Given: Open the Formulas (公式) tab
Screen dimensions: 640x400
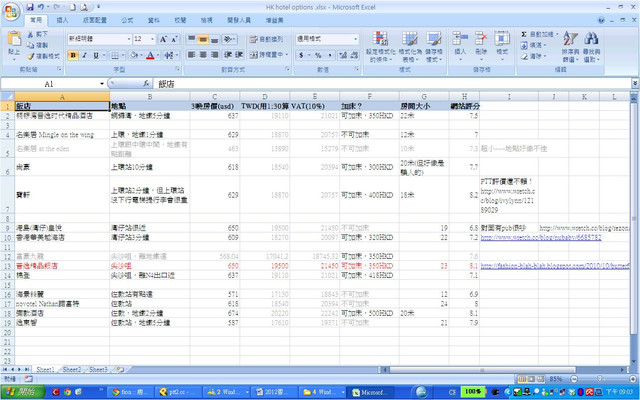Looking at the screenshot, I should (127, 20).
